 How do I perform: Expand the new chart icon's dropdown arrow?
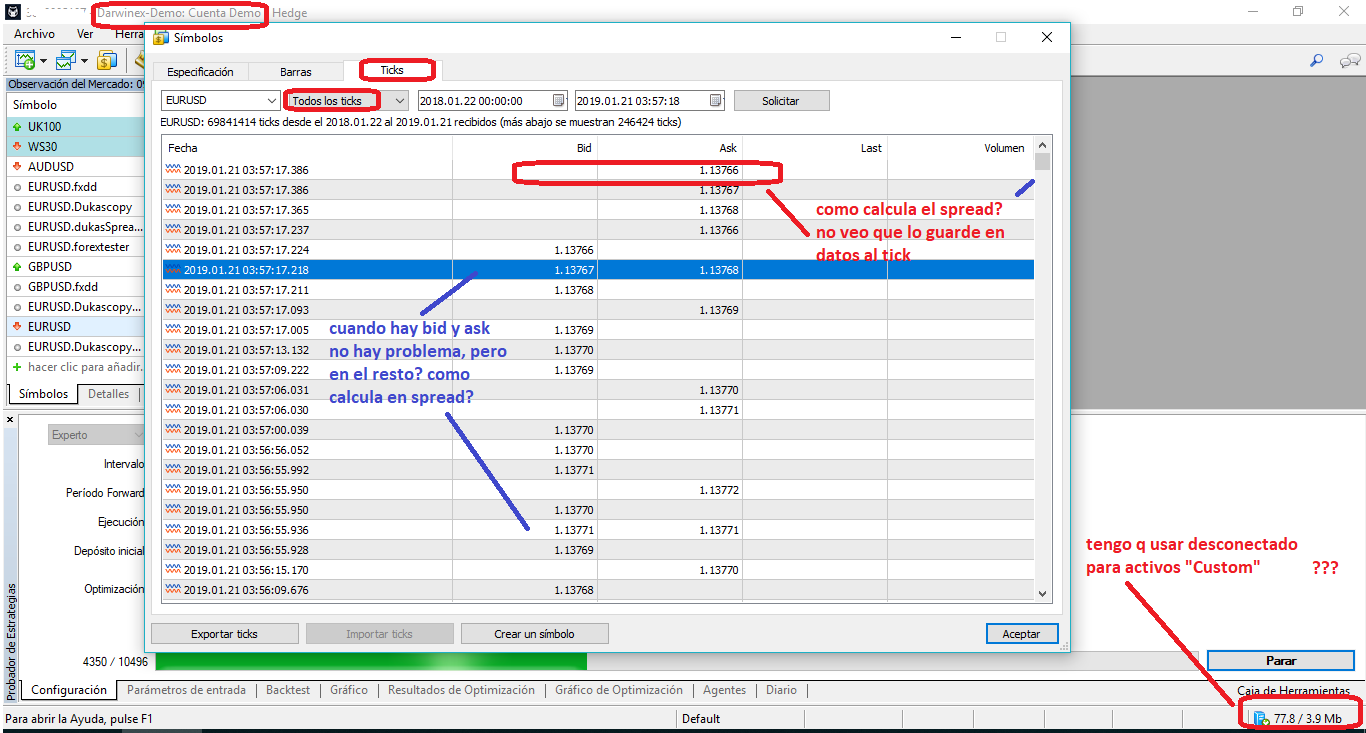[x=43, y=61]
